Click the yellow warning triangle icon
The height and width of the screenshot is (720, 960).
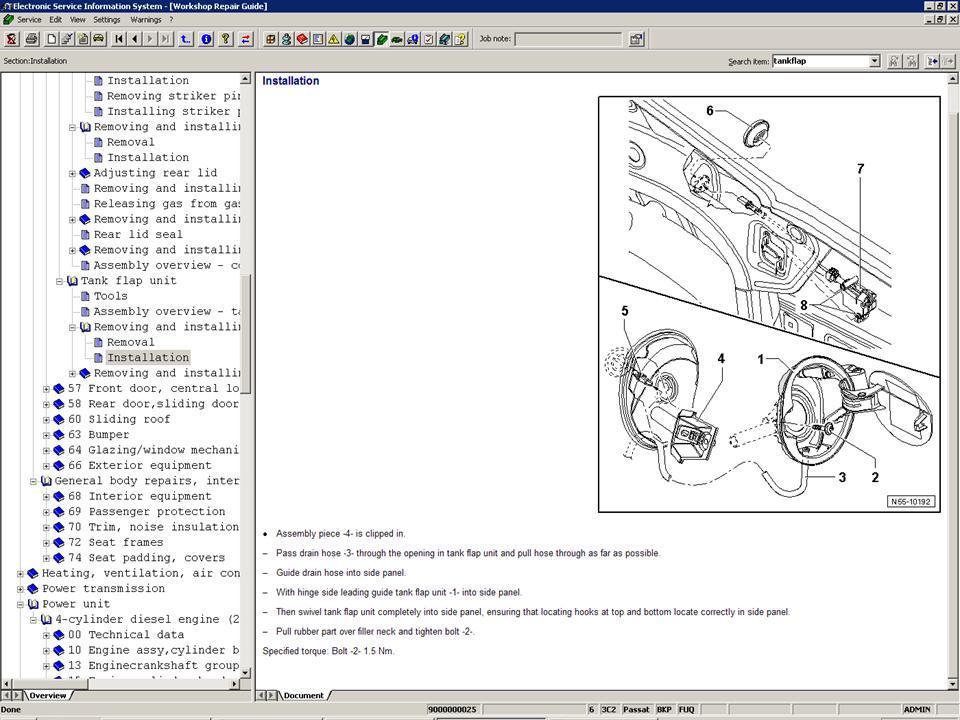(x=333, y=39)
